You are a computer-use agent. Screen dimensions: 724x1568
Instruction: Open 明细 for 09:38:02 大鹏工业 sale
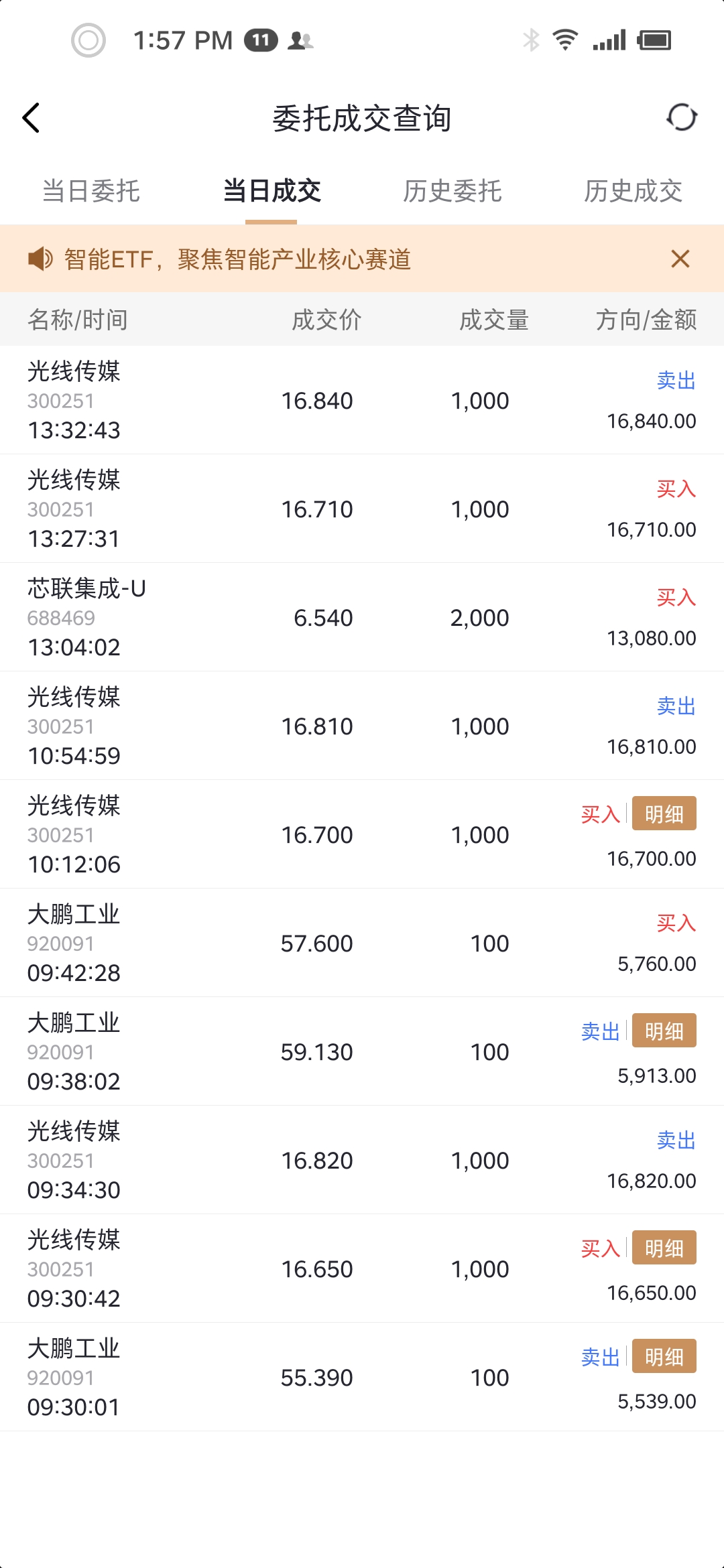tap(664, 1031)
